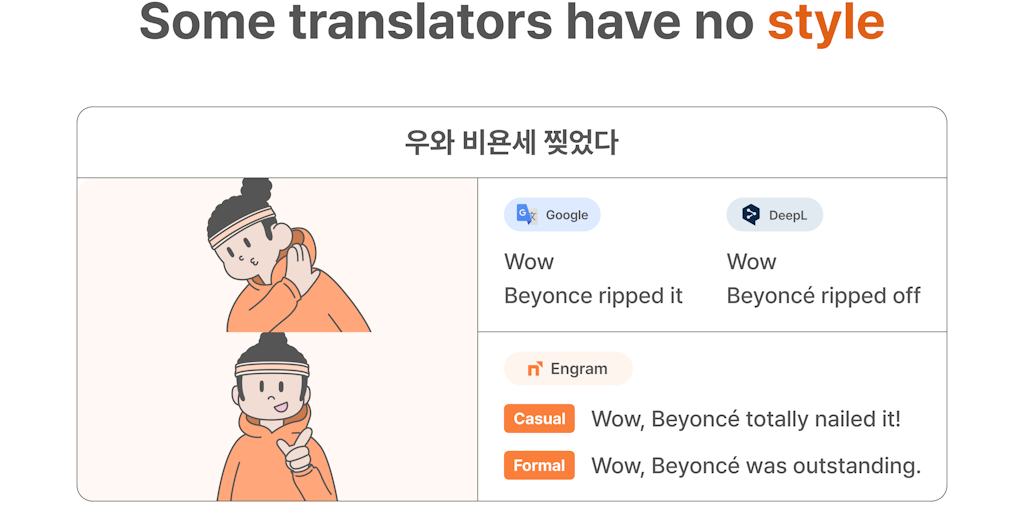Click the "Wow" line under the DeepL badge
The width and height of the screenshot is (1024, 512).
tap(751, 262)
